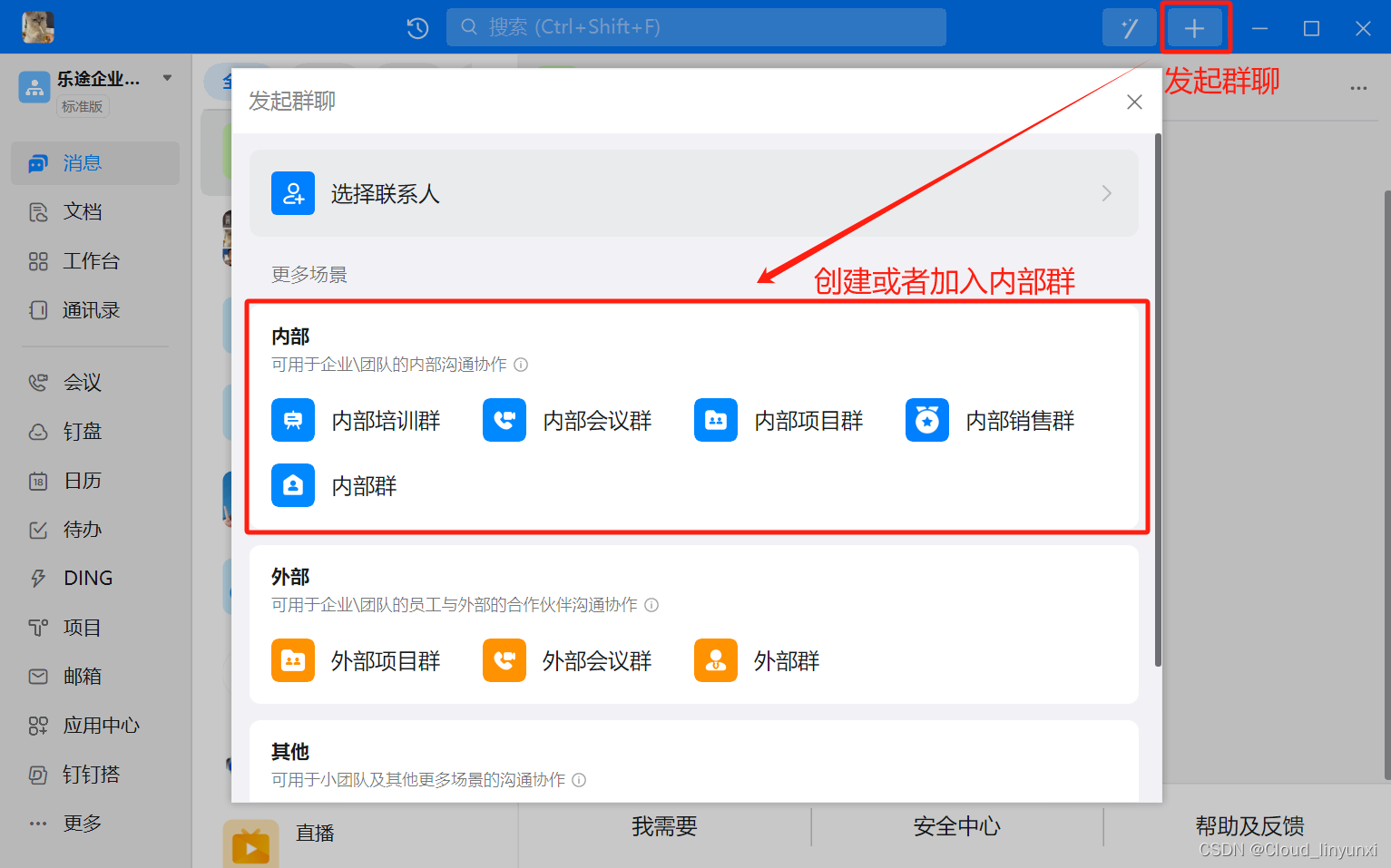Image resolution: width=1391 pixels, height=868 pixels.
Task: Click the 安全中心 button
Action: [957, 827]
